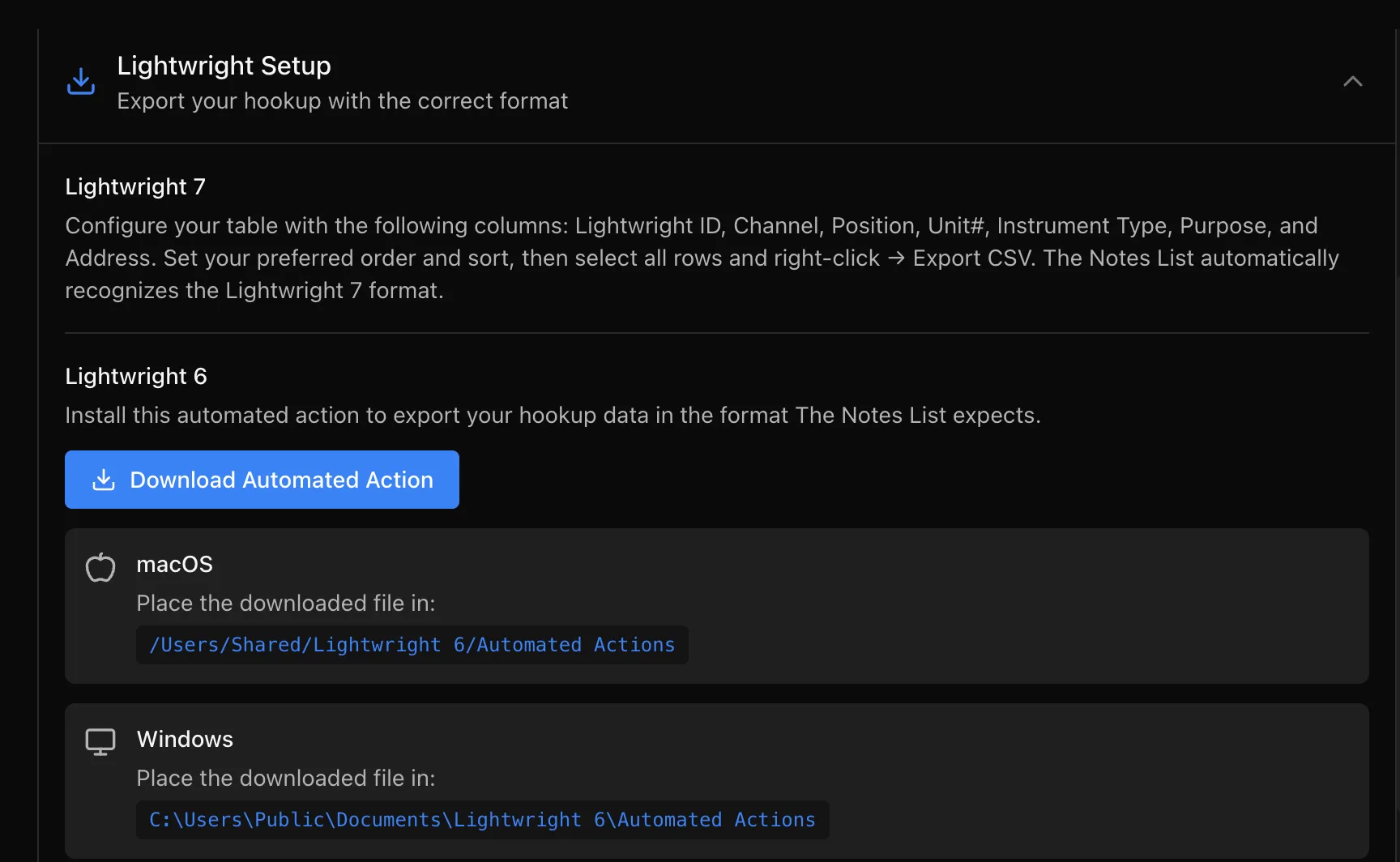
Task: Click the macOS label in instructions card
Action: coord(175,564)
